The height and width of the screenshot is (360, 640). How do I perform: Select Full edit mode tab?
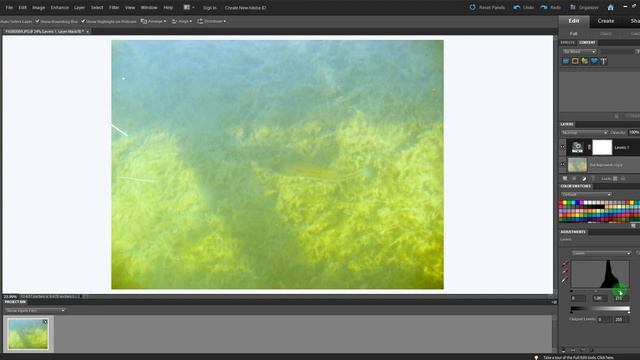[x=573, y=33]
